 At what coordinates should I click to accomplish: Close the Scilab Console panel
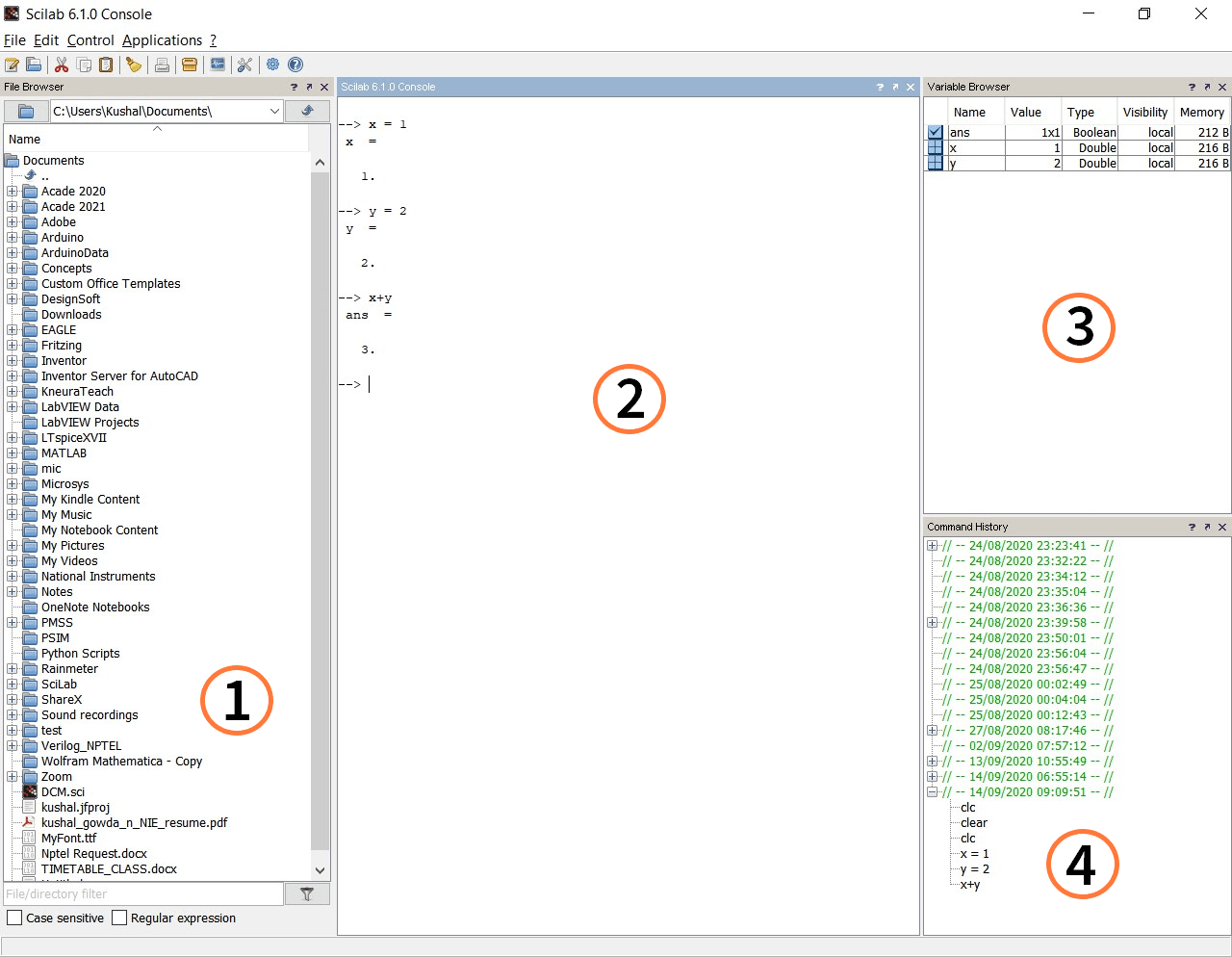911,87
